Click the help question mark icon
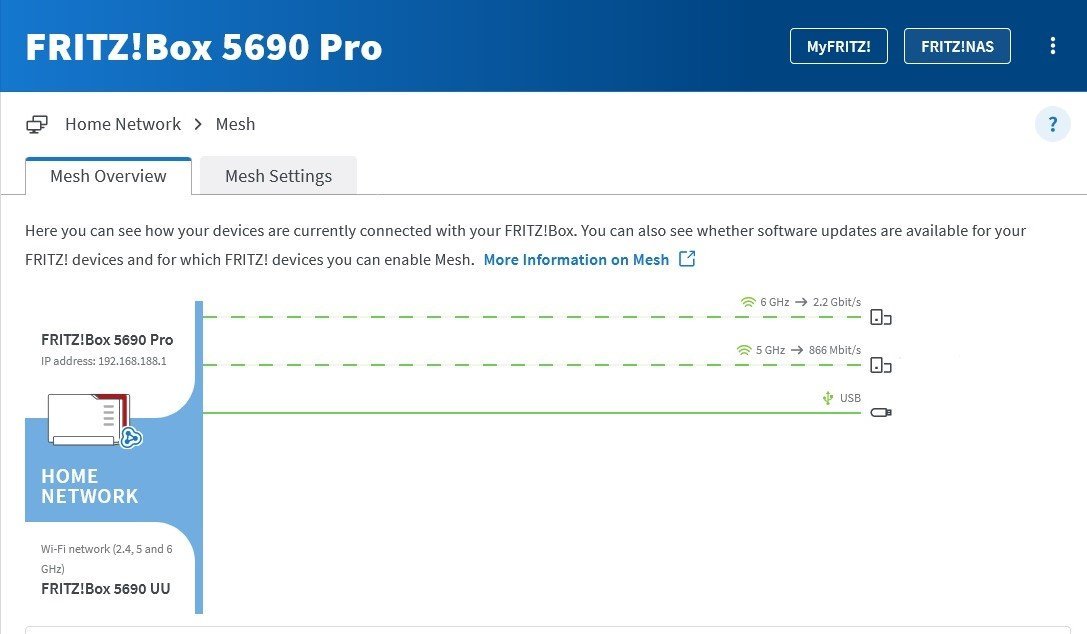Viewport: 1087px width, 634px height. 1052,125
